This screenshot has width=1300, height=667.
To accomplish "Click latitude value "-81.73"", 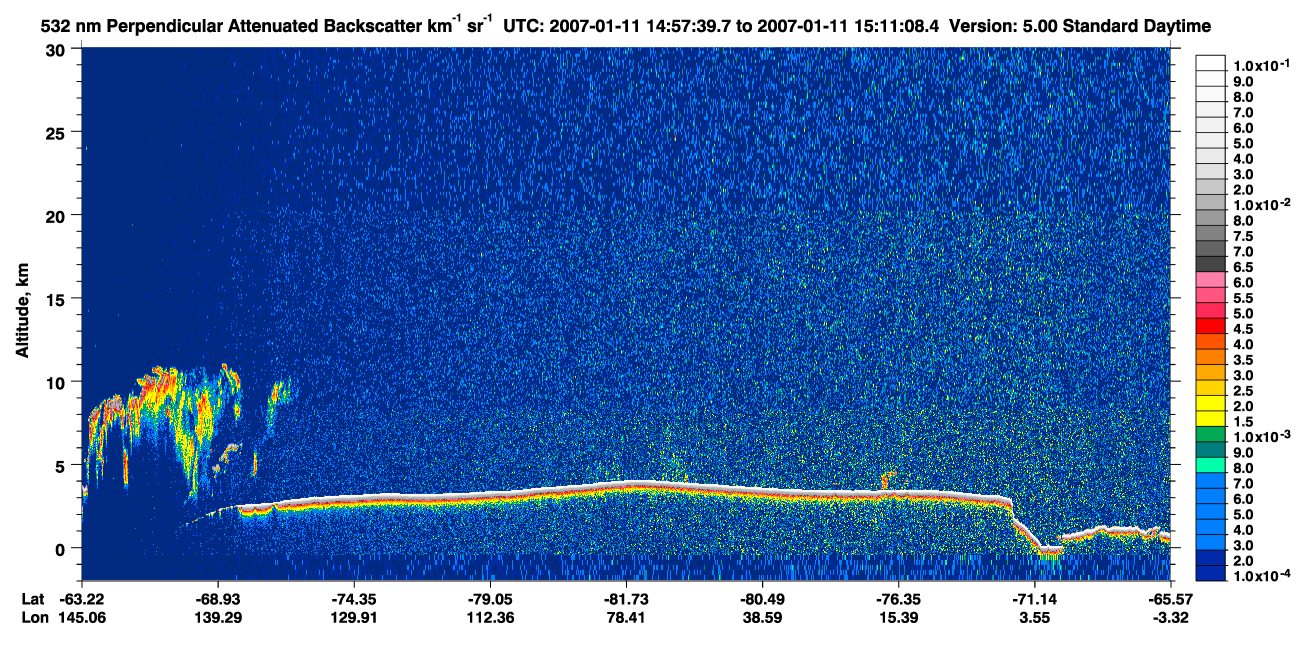I will [626, 598].
